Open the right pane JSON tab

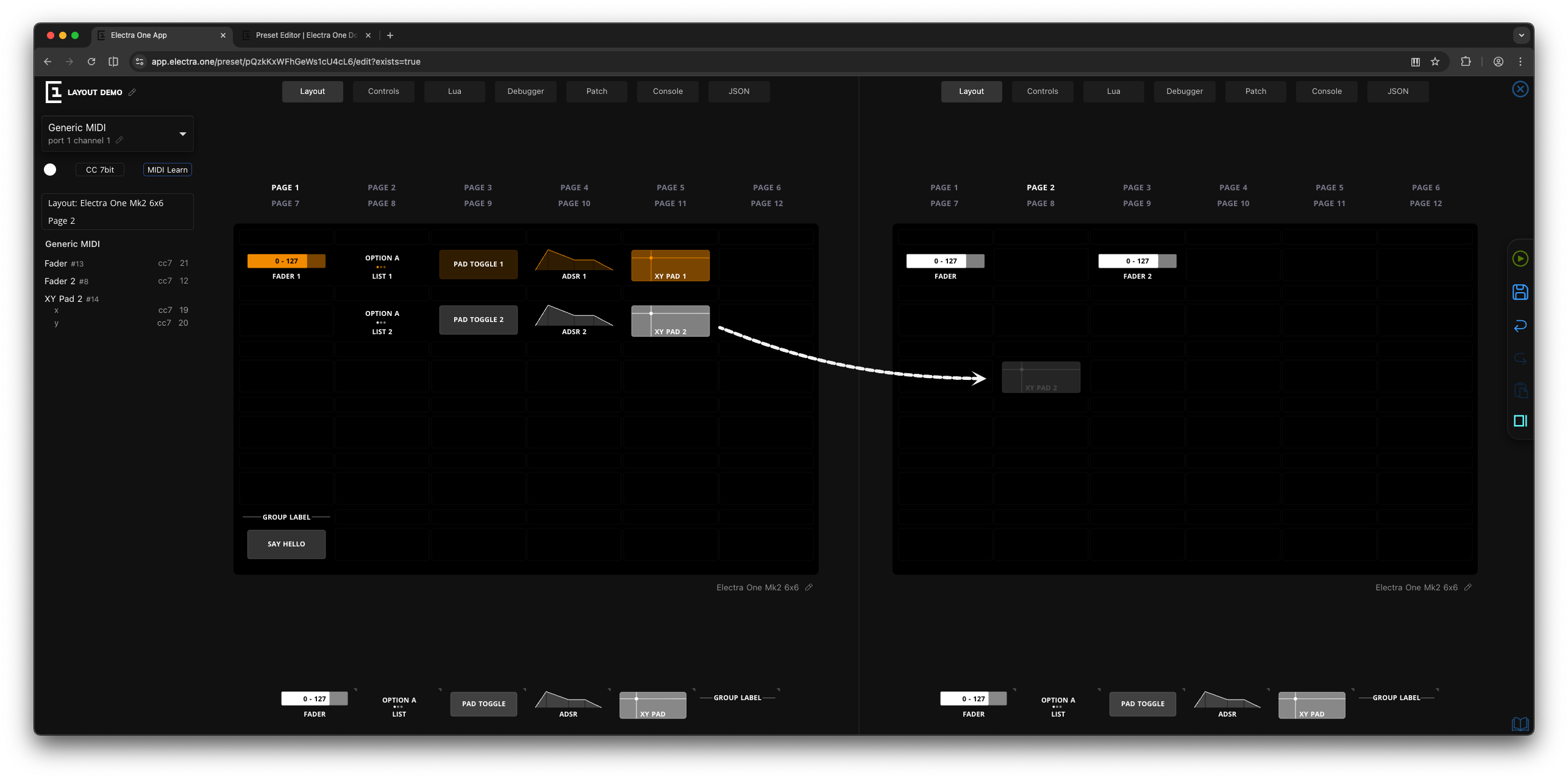click(1397, 91)
